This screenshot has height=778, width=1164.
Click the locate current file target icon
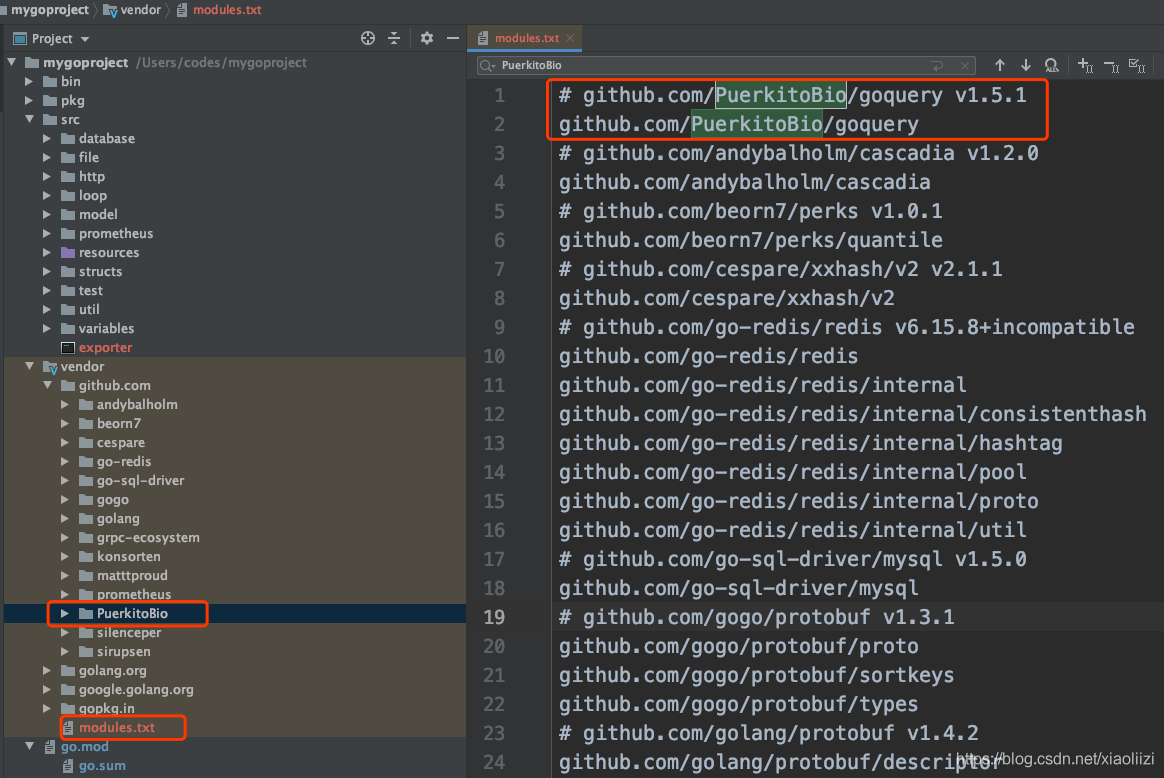click(x=367, y=38)
